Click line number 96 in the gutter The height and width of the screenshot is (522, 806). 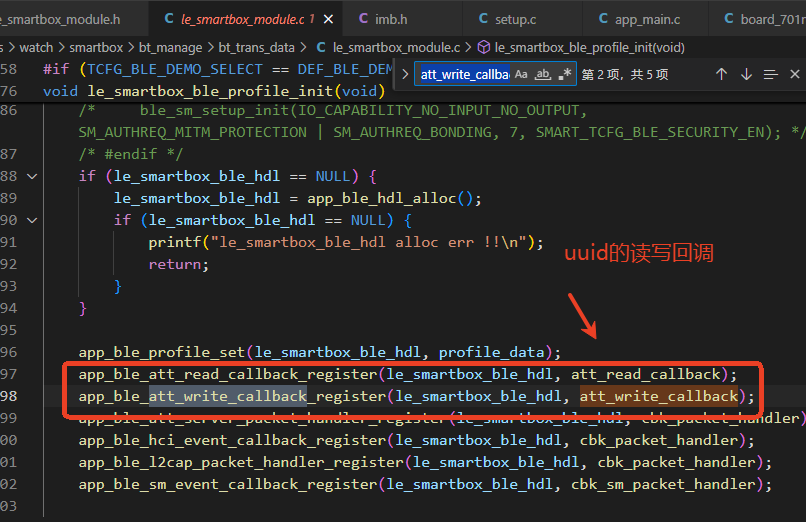click(9, 352)
